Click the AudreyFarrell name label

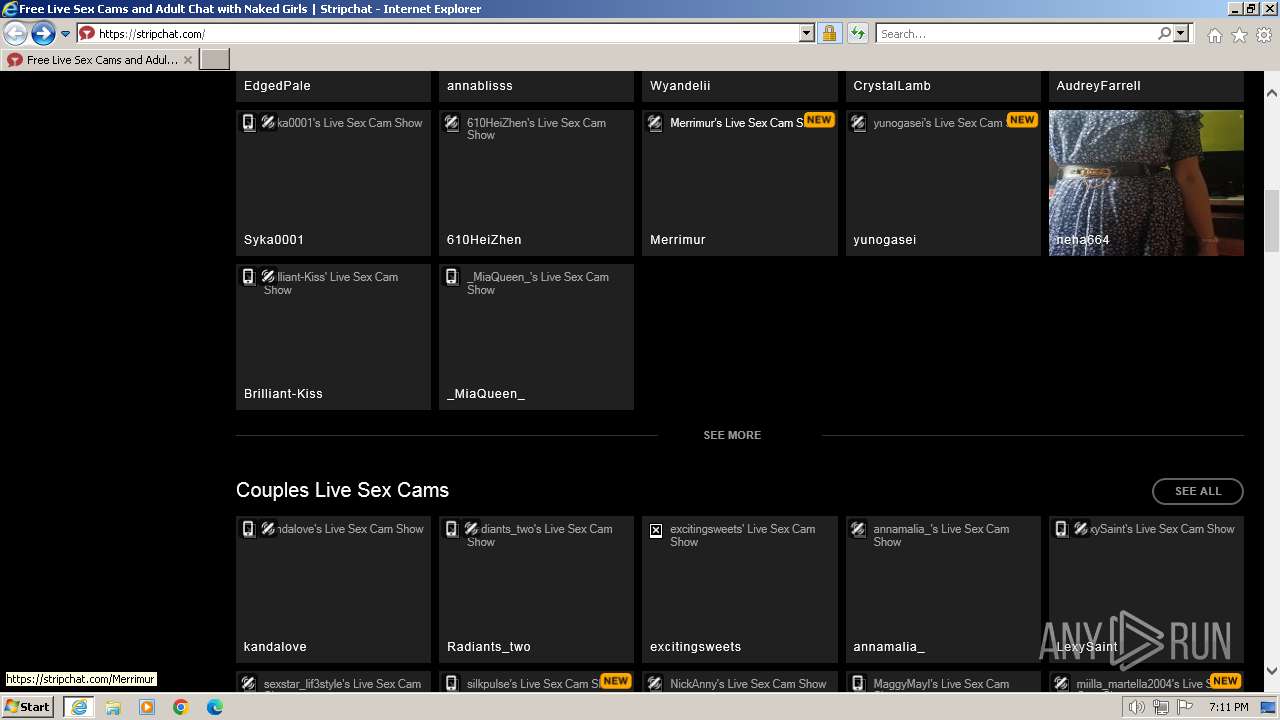point(1098,86)
